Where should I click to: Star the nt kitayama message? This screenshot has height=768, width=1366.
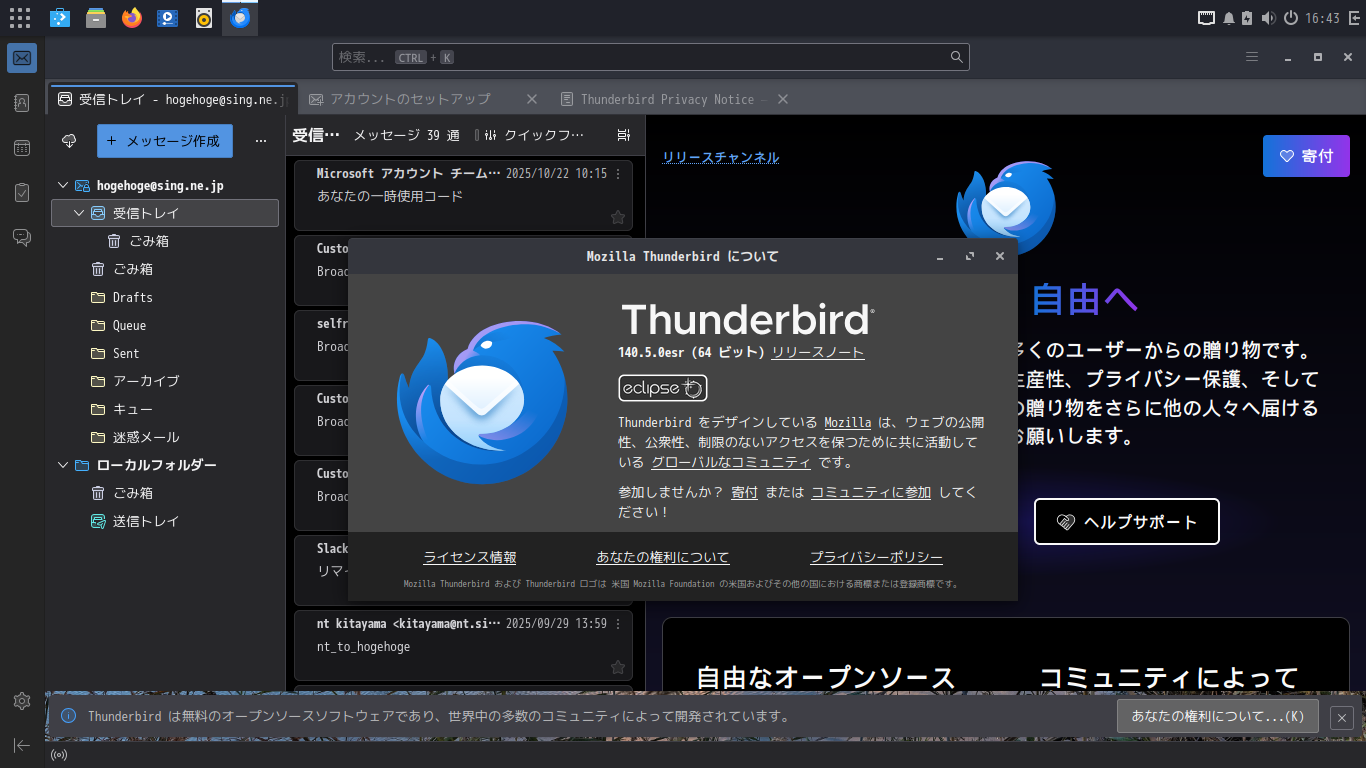click(618, 667)
